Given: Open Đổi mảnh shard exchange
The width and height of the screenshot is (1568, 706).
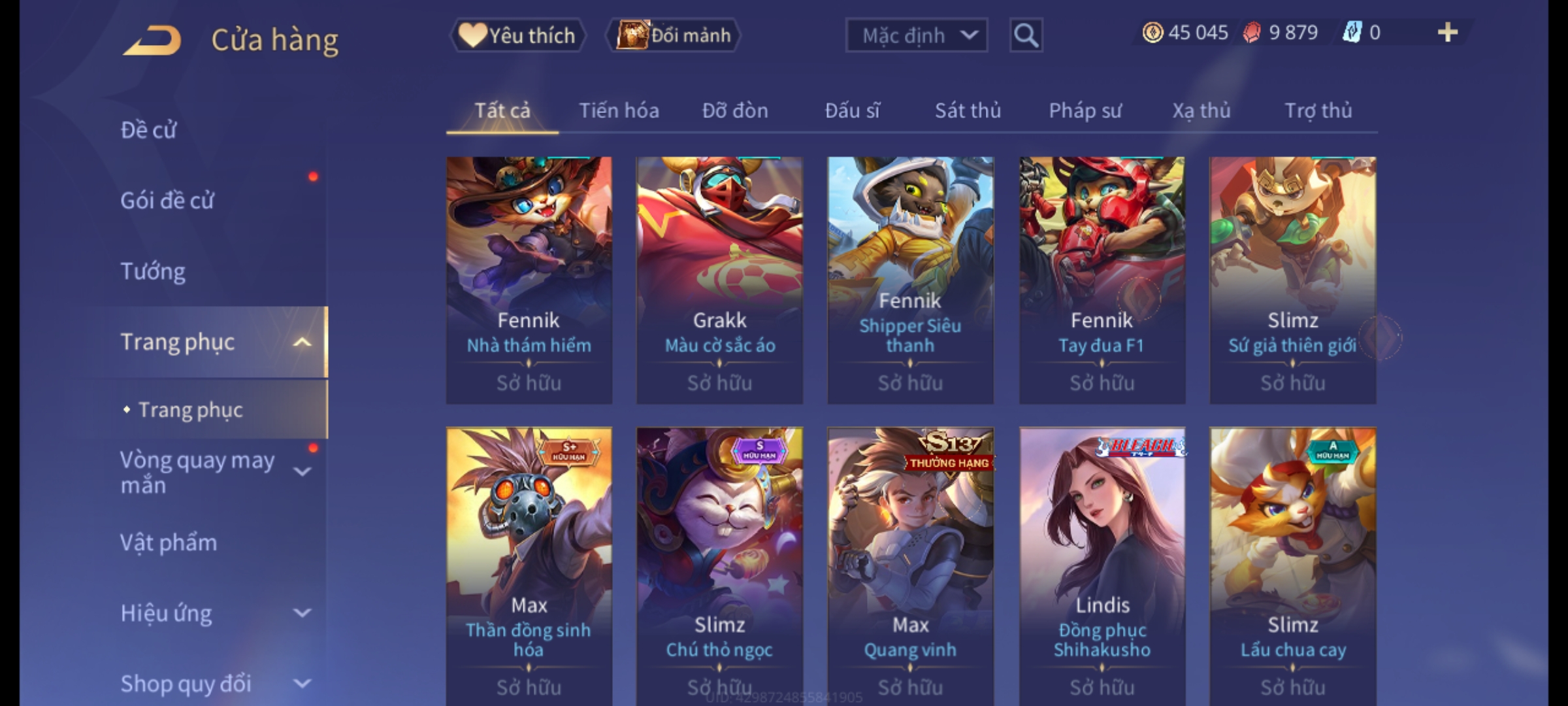Looking at the screenshot, I should (x=673, y=35).
